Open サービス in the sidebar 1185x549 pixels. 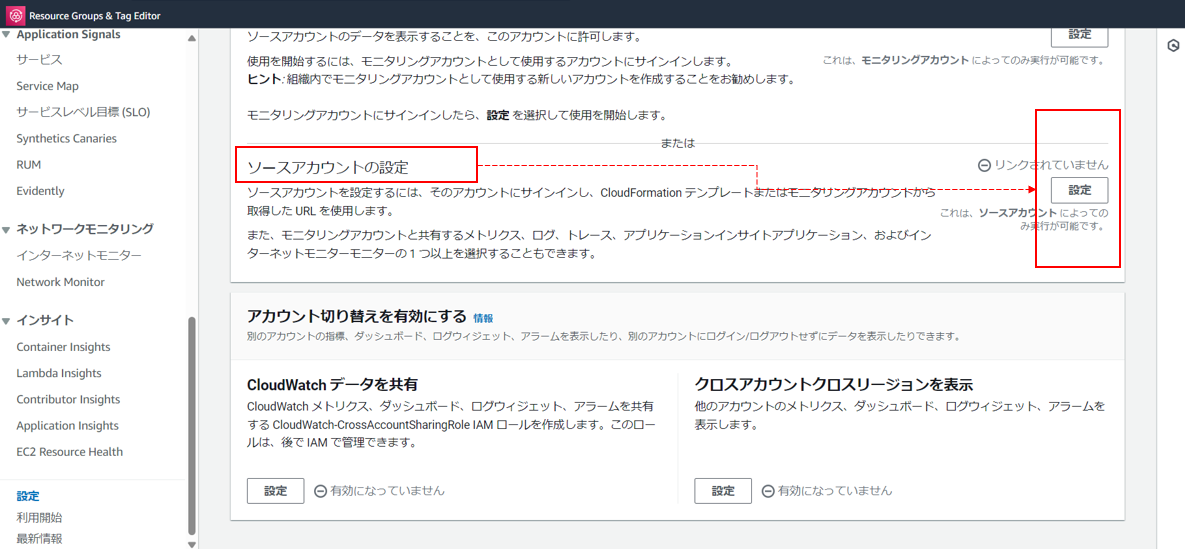point(39,60)
